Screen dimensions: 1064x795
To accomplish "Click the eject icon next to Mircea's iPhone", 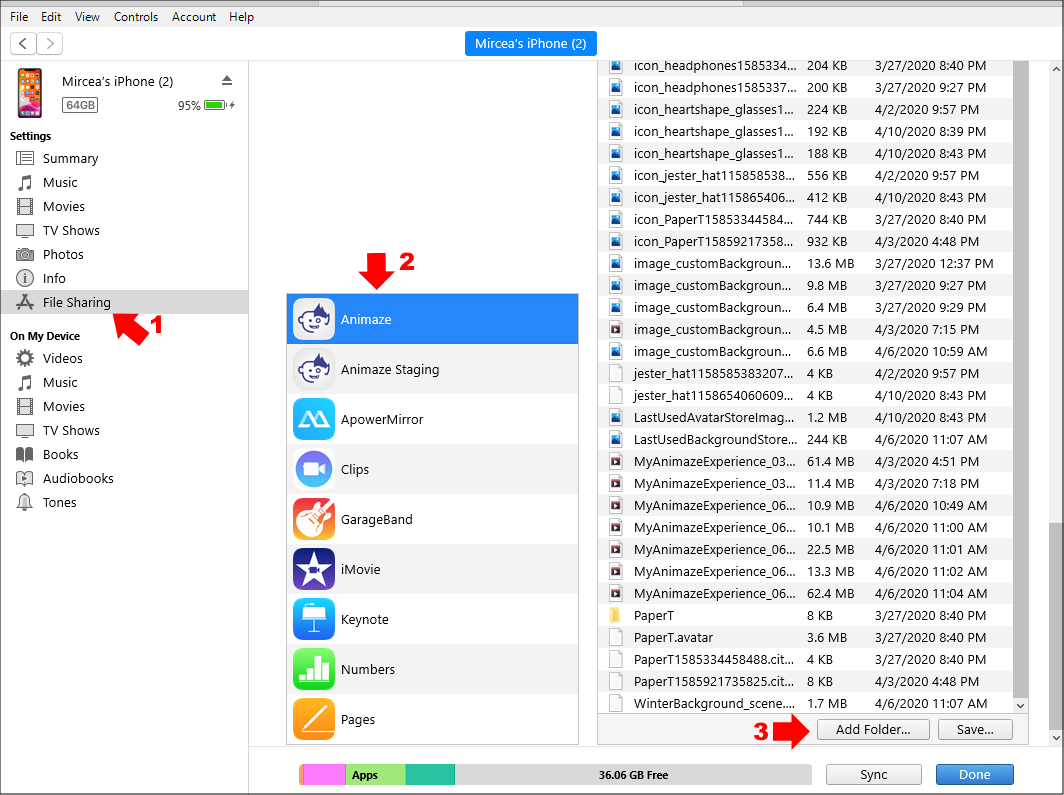I will (x=227, y=81).
